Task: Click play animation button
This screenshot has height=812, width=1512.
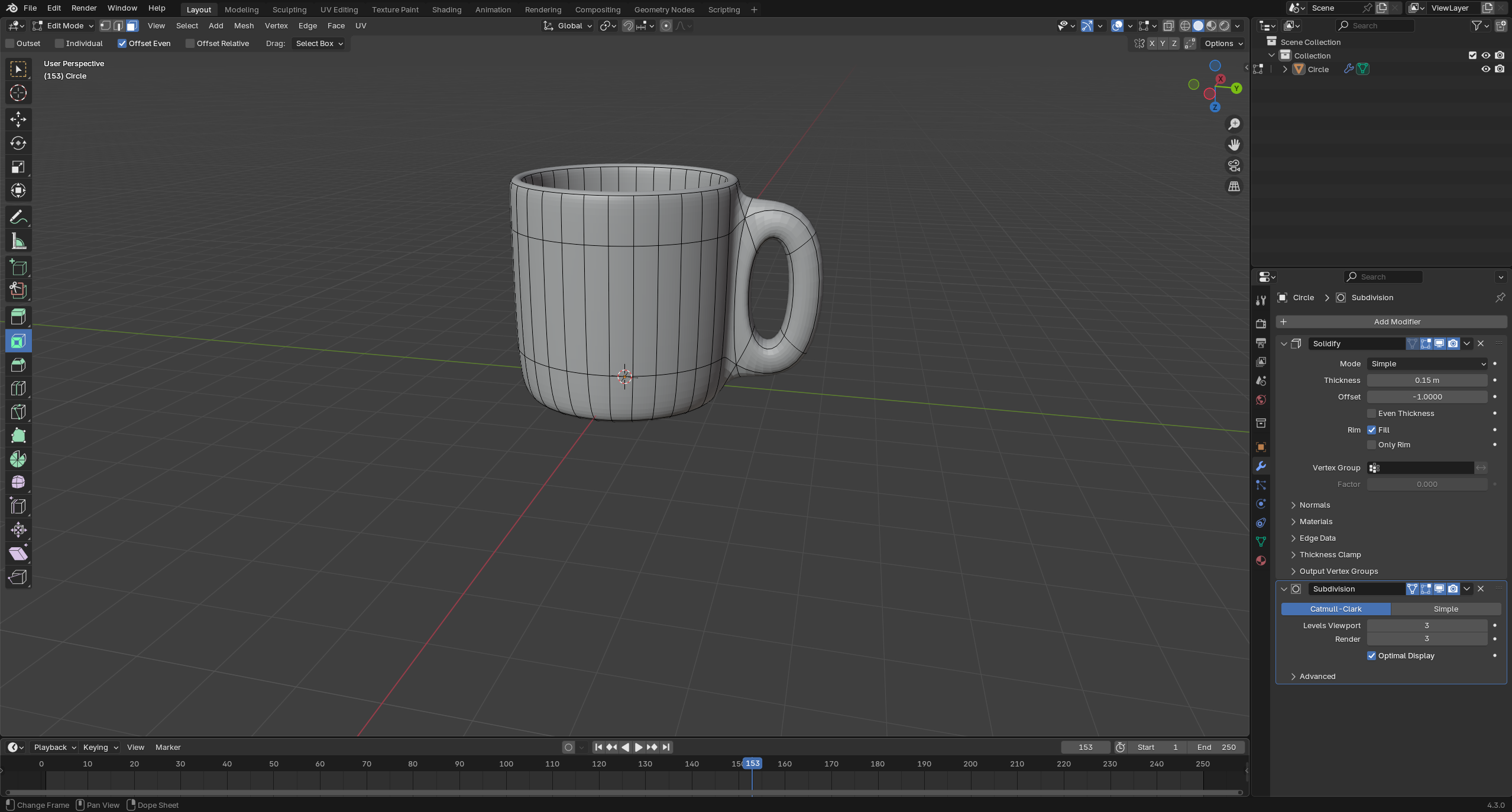Action: pos(639,747)
